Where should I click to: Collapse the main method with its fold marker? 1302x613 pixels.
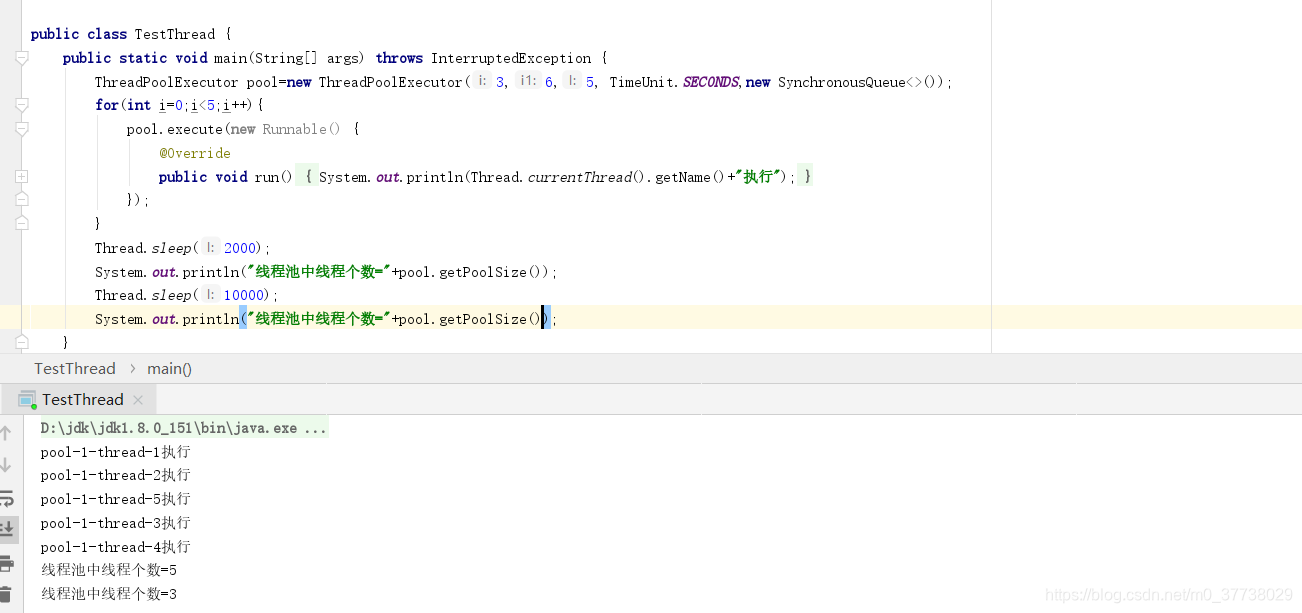coord(21,58)
